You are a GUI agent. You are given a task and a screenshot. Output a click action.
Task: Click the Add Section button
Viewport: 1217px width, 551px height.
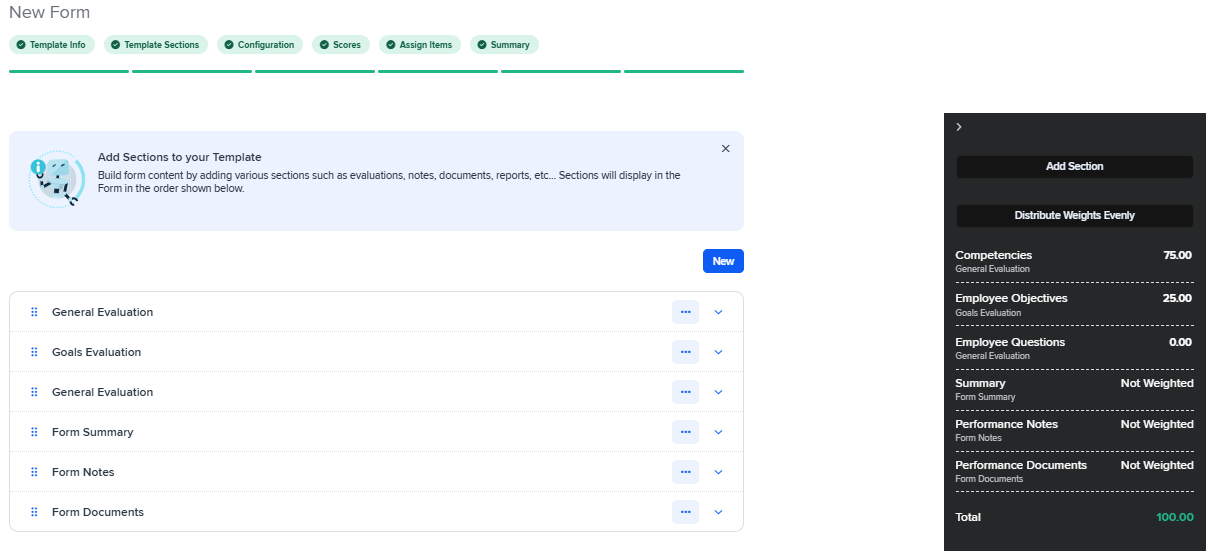[1074, 167]
